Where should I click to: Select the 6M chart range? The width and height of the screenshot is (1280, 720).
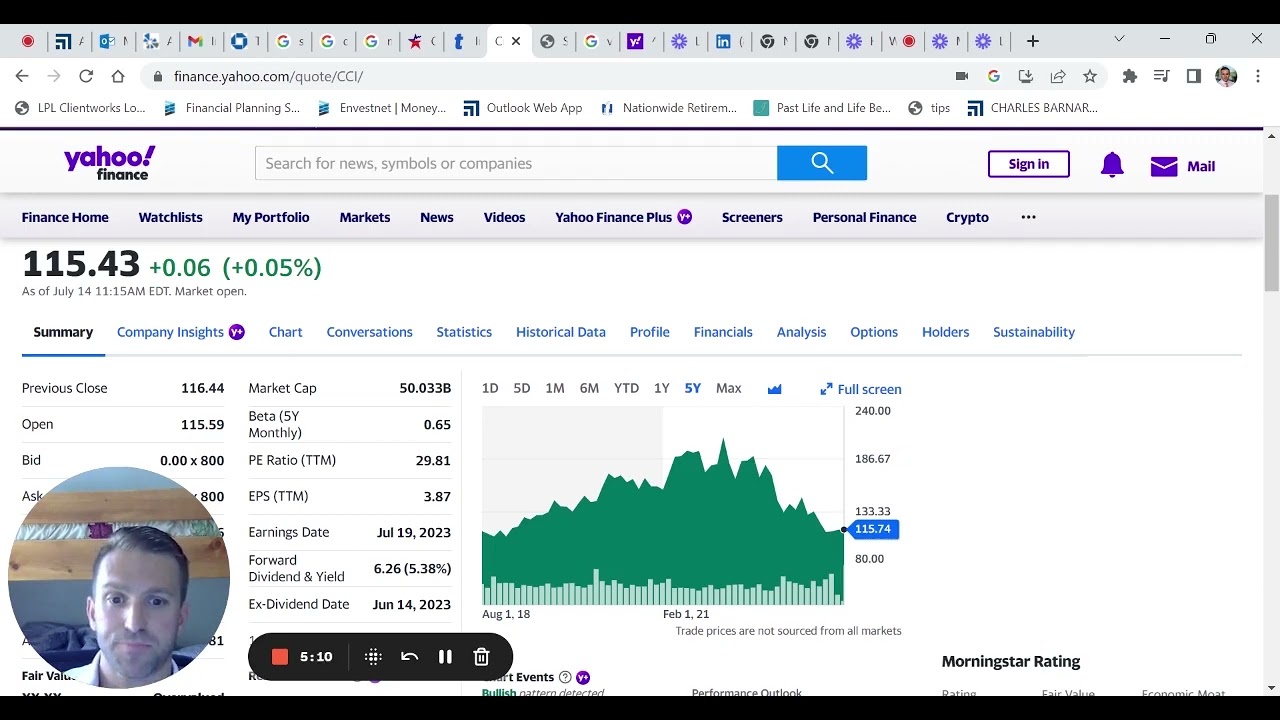(589, 389)
